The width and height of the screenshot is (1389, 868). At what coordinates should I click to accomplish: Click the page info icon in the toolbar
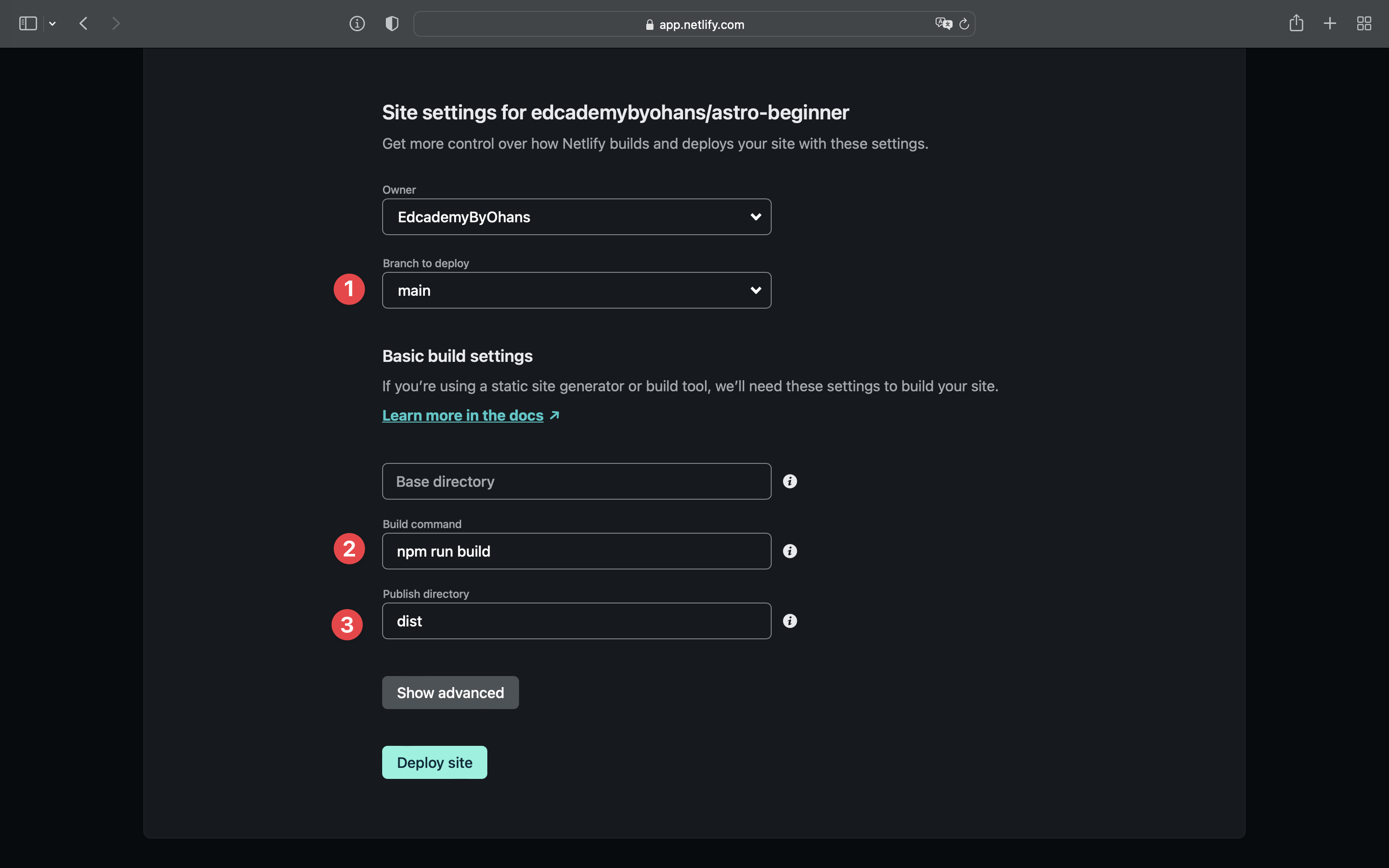[x=357, y=23]
